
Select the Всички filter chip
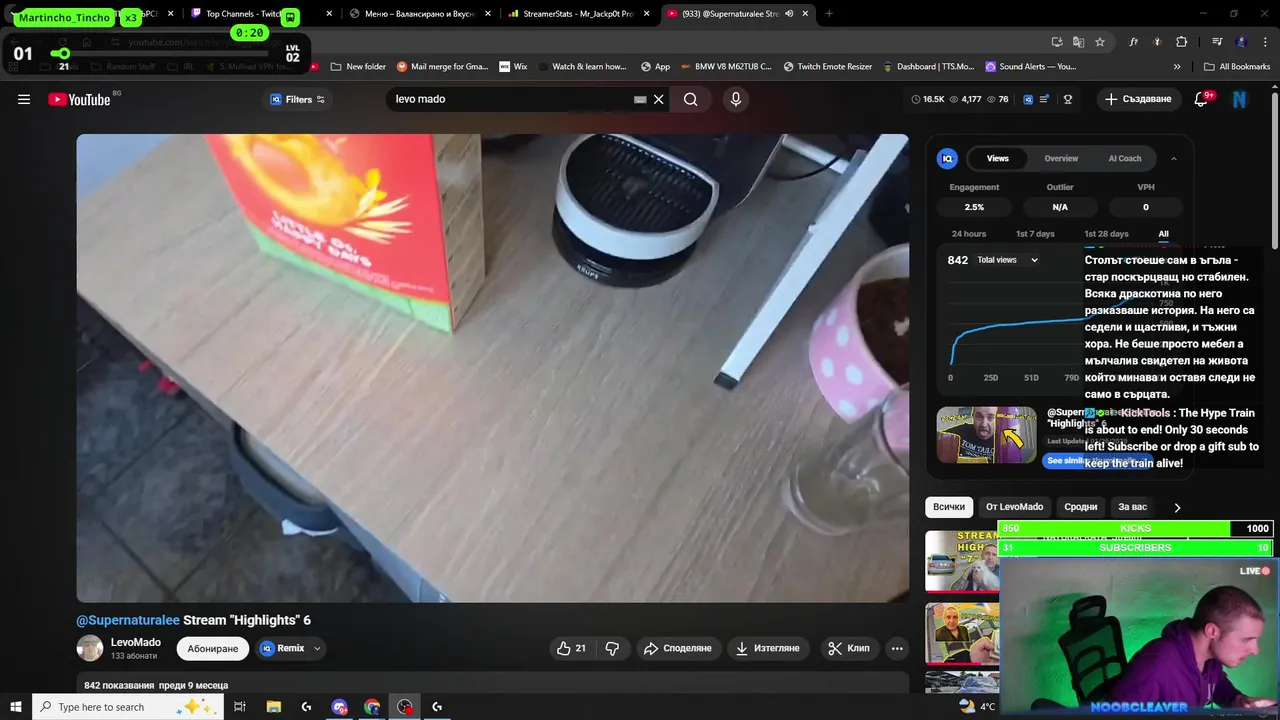(949, 507)
